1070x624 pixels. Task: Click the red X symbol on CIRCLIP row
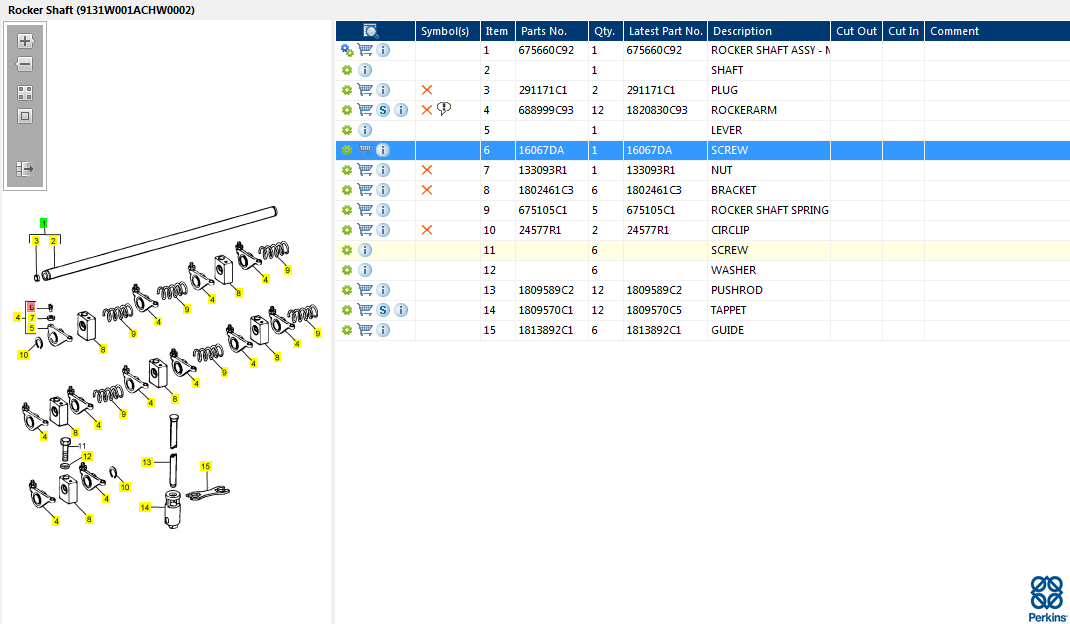pos(427,230)
